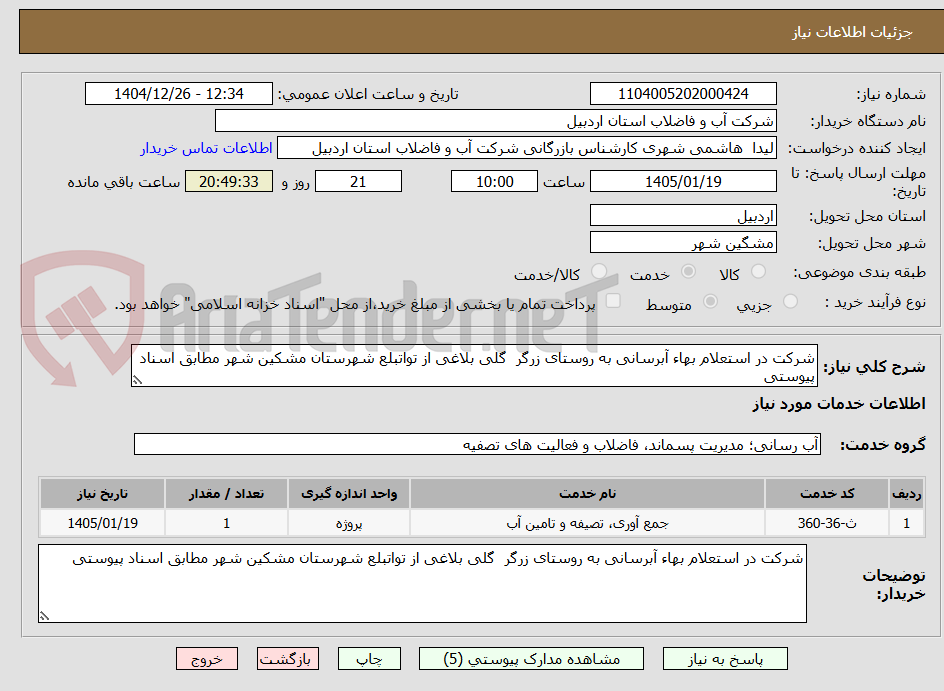Click the delivery city field مشگین شهر
The width and height of the screenshot is (944, 691).
click(x=683, y=243)
